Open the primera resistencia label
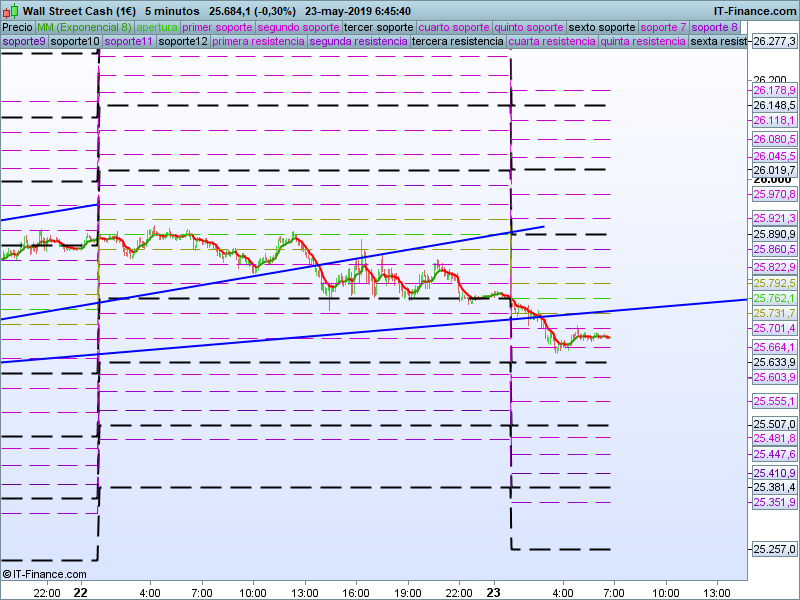This screenshot has height=600, width=800. [259, 41]
